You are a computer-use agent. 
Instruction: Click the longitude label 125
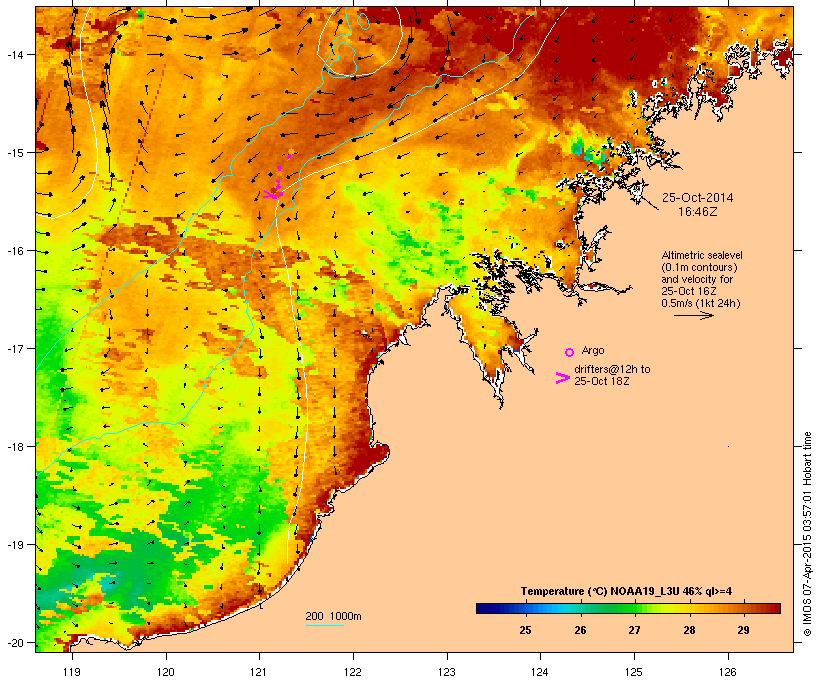point(634,672)
